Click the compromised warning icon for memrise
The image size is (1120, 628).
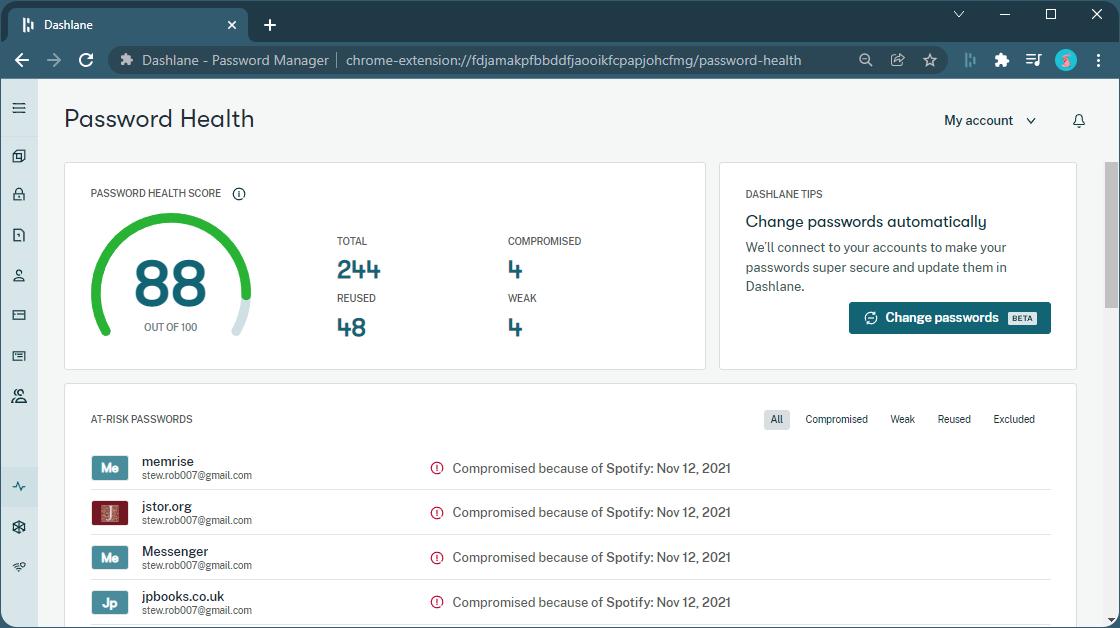pos(436,468)
